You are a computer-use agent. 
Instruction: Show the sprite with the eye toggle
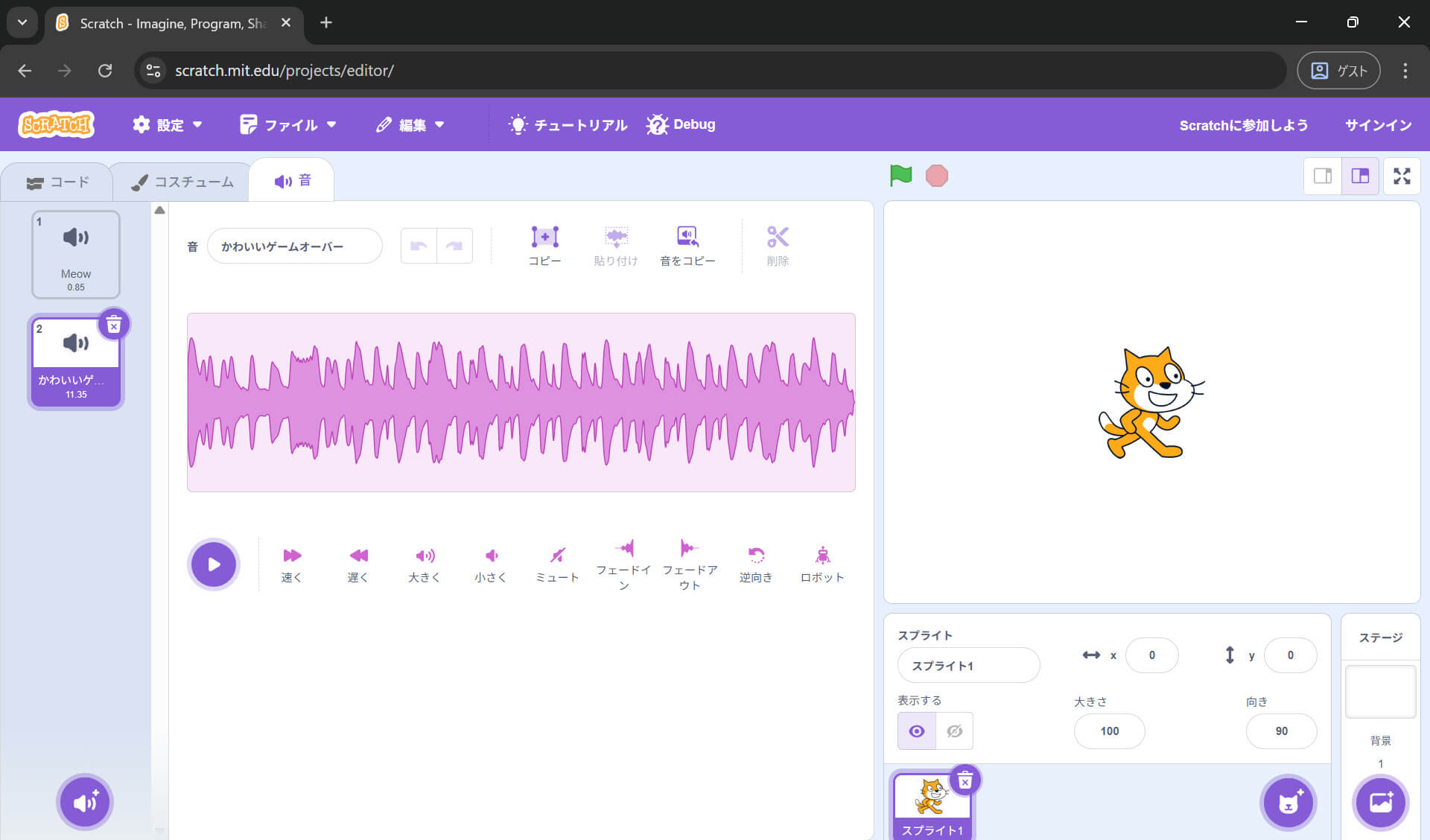tap(916, 731)
